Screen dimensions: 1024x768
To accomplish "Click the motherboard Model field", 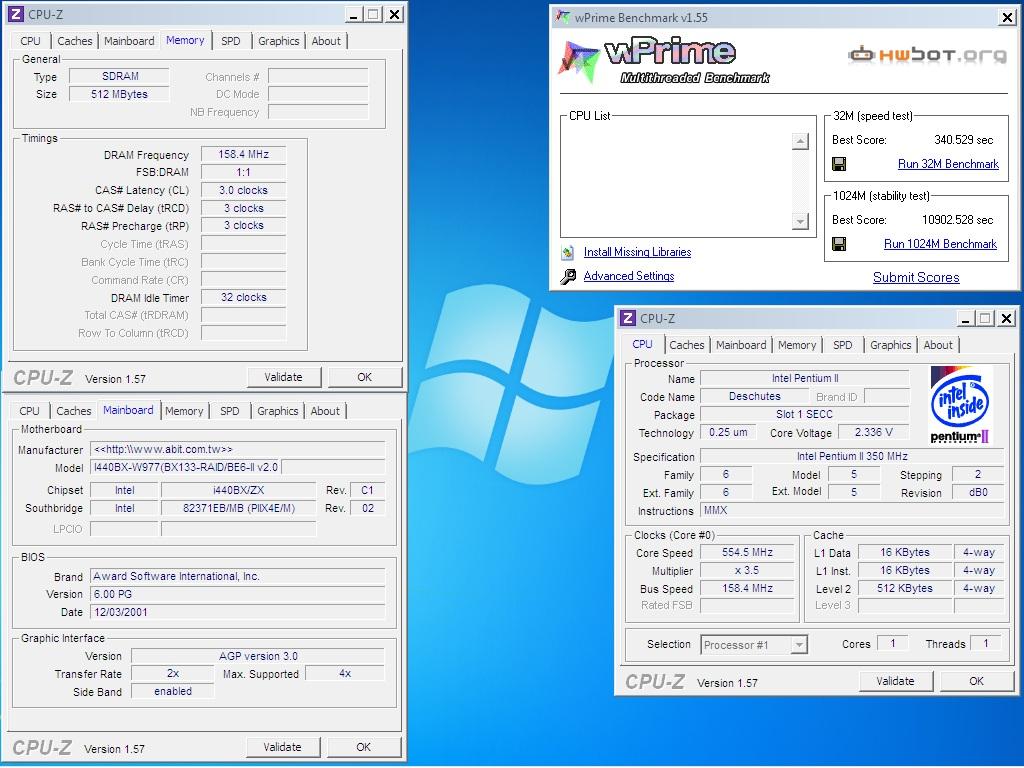I will pos(185,468).
